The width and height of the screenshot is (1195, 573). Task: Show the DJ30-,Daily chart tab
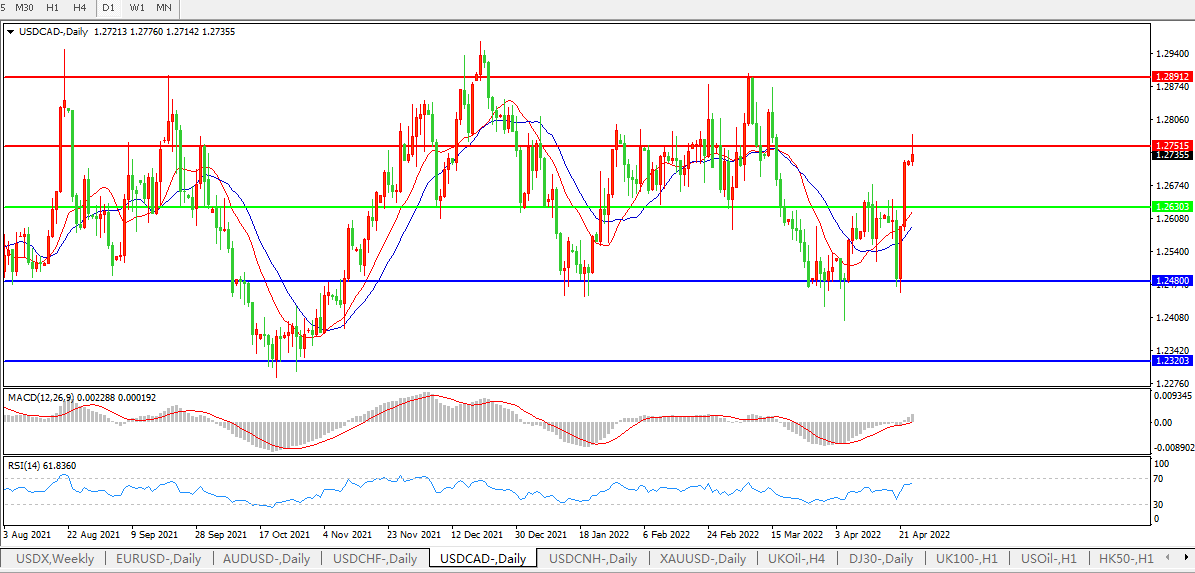click(880, 558)
